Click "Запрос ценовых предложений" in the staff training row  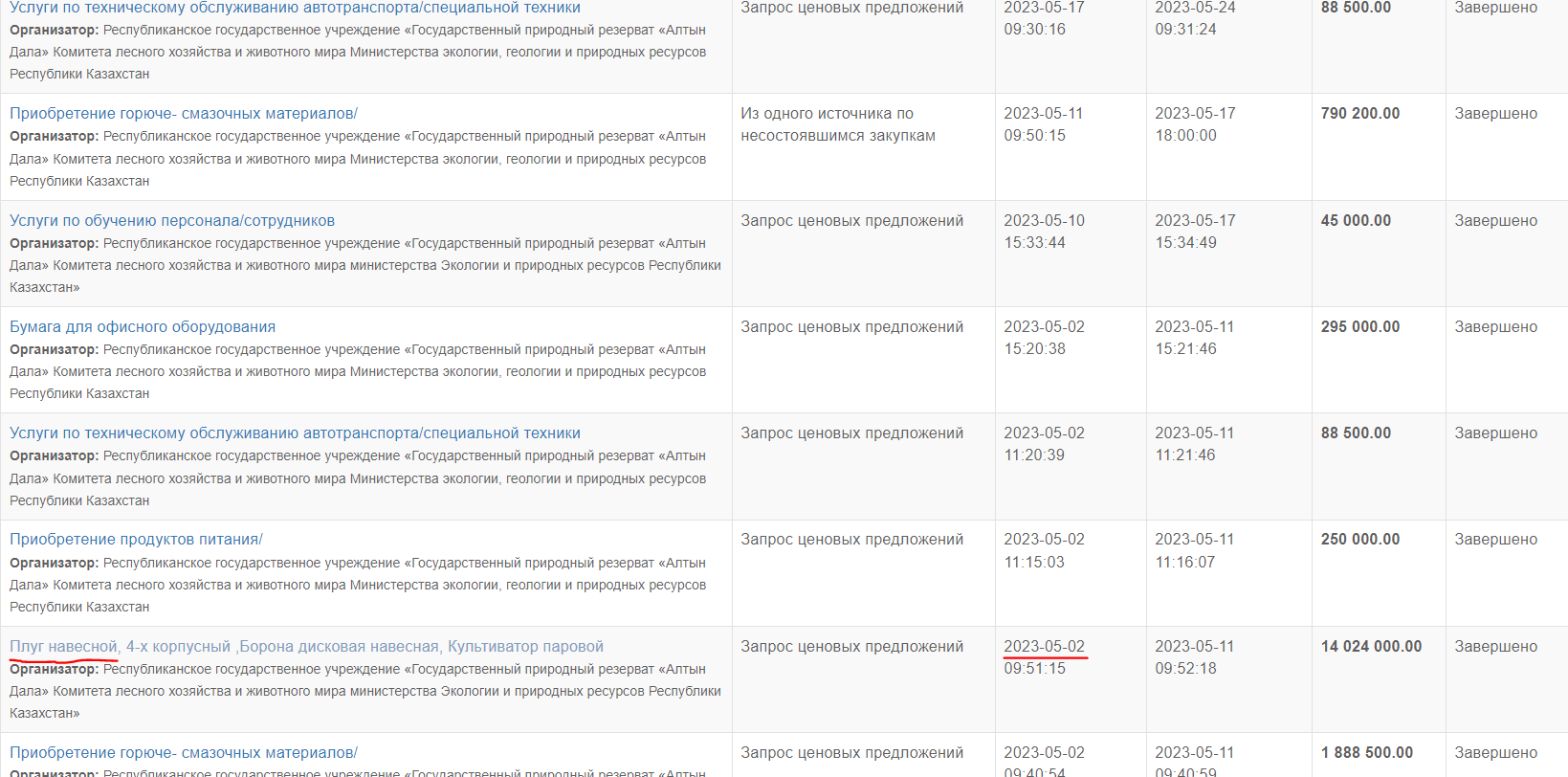[x=851, y=221]
